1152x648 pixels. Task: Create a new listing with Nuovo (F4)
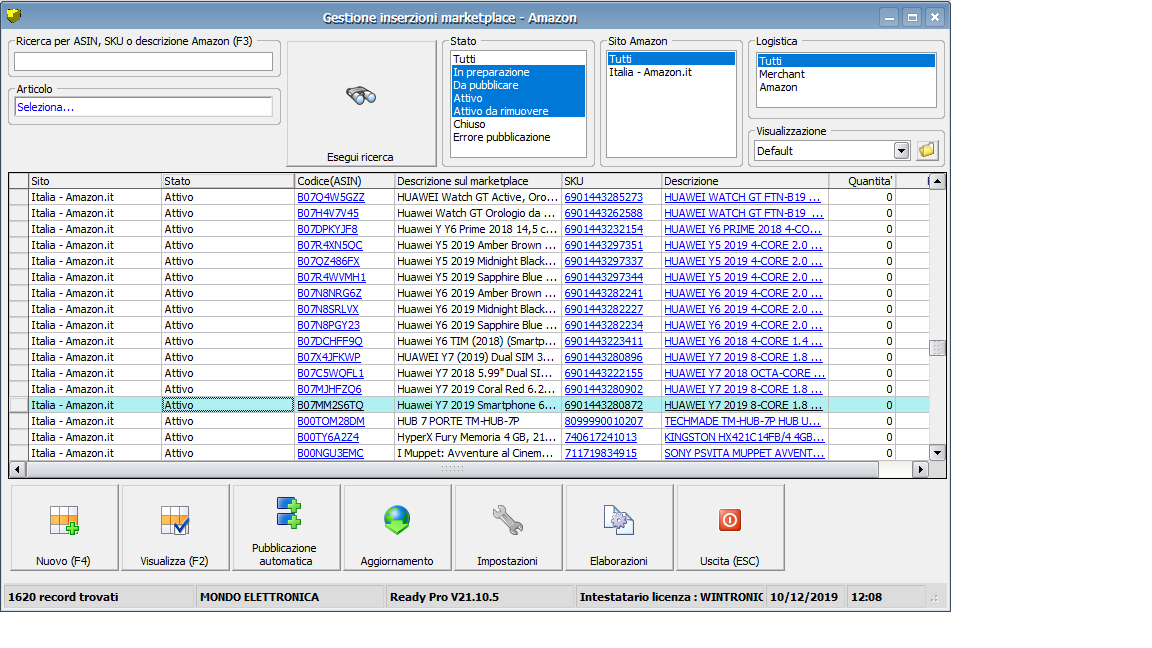click(x=65, y=528)
